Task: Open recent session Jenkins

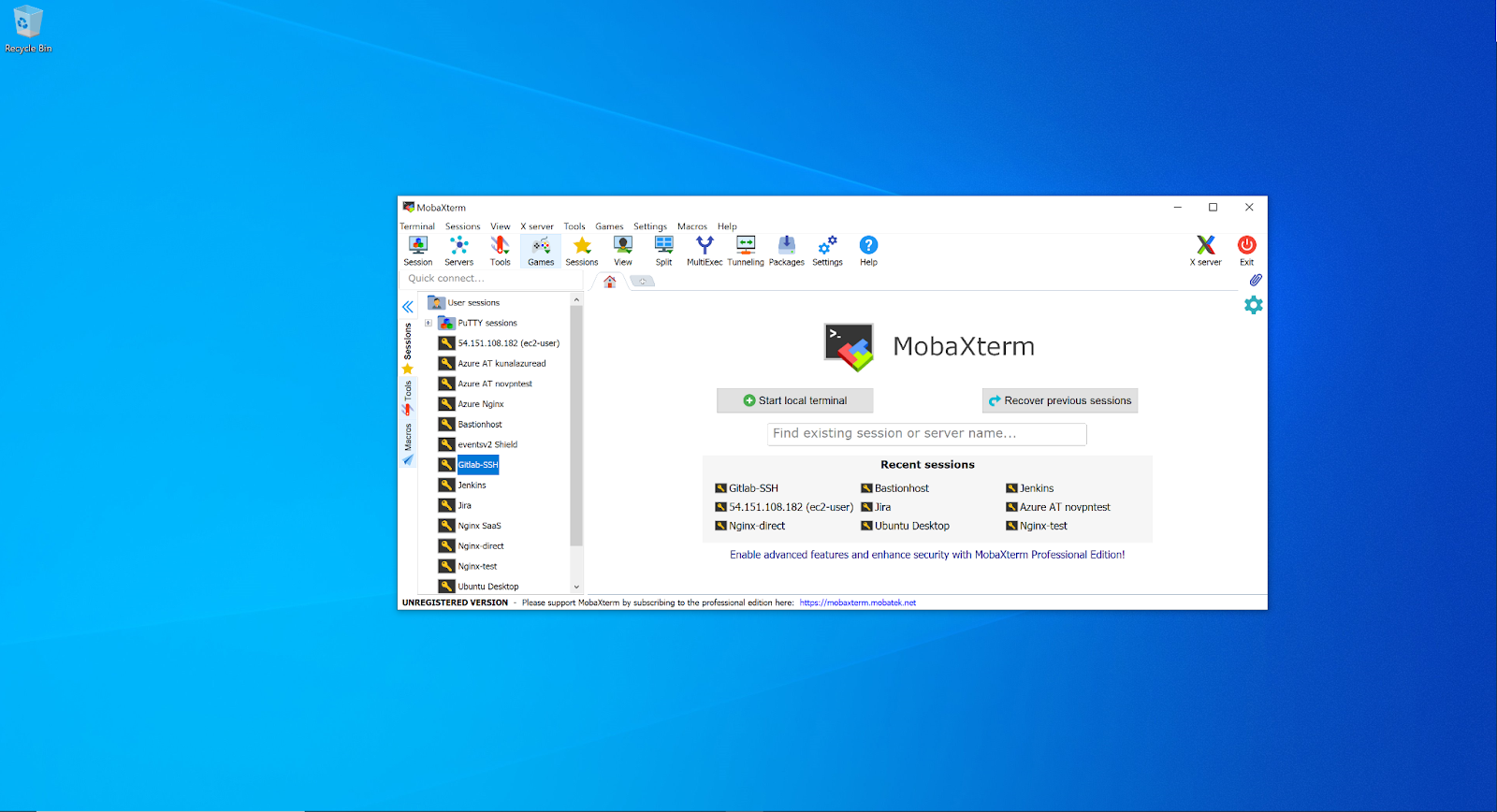Action: (x=1030, y=488)
